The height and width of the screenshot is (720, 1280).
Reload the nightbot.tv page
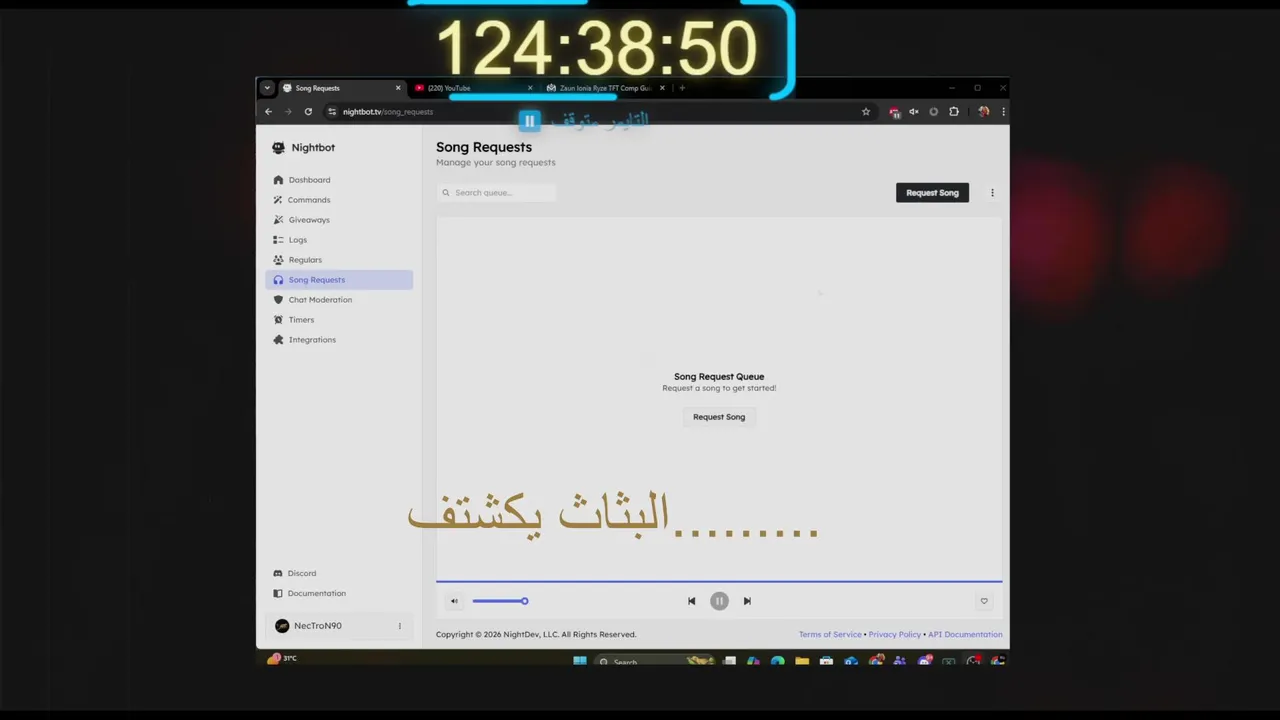[x=308, y=112]
